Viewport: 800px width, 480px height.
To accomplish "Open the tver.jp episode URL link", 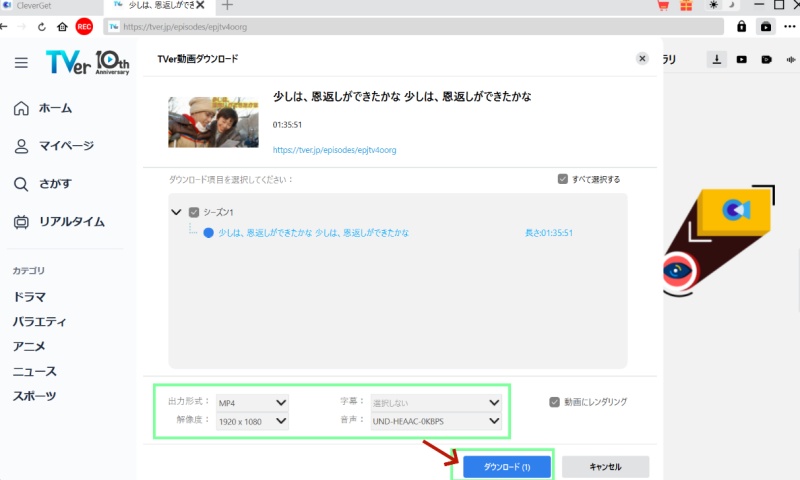I will click(334, 150).
